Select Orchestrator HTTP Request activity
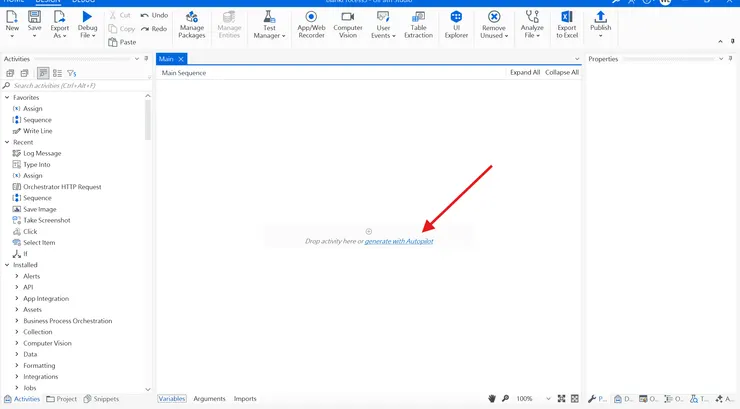The image size is (740, 409). [62, 187]
